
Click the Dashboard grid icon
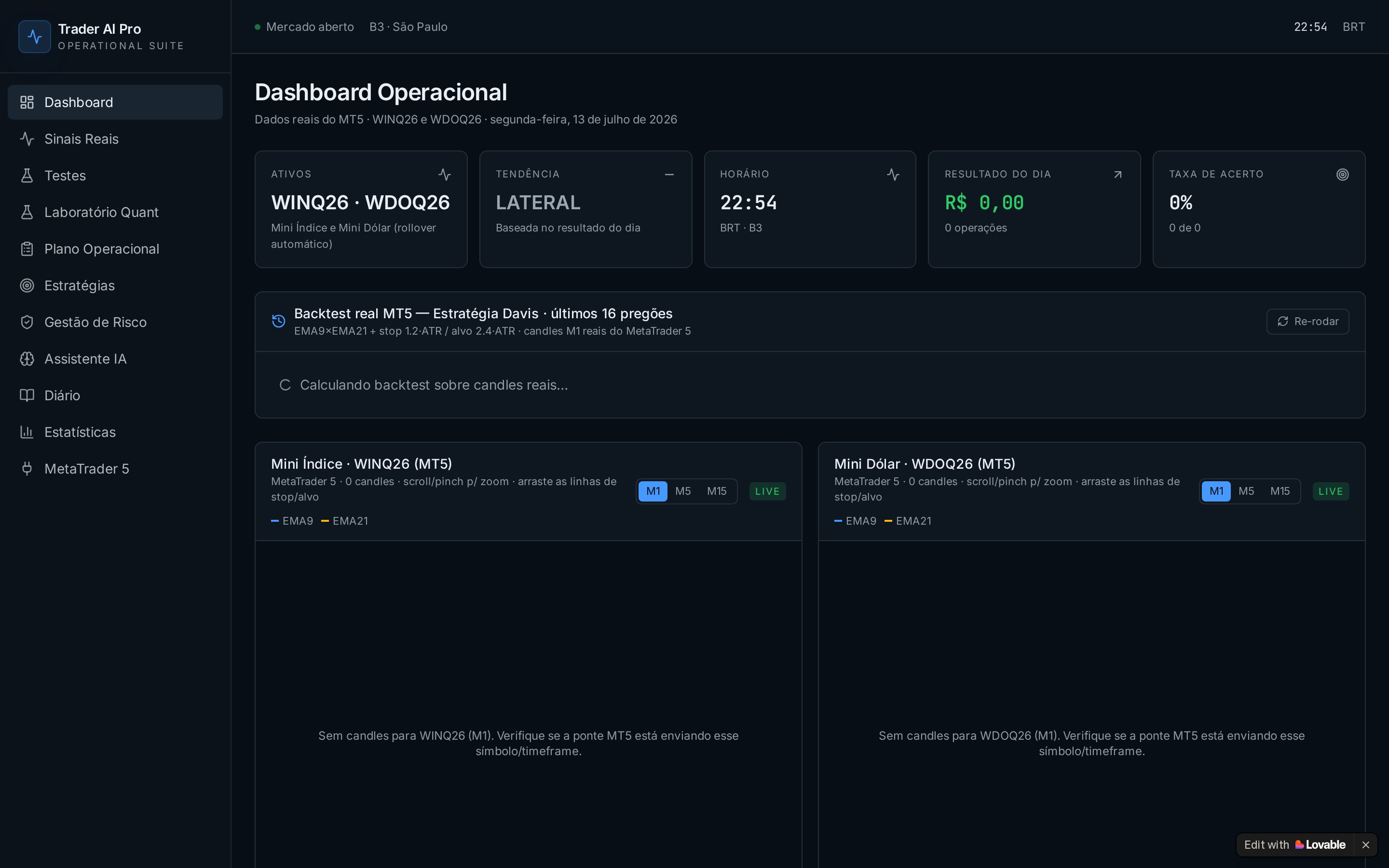click(x=27, y=102)
